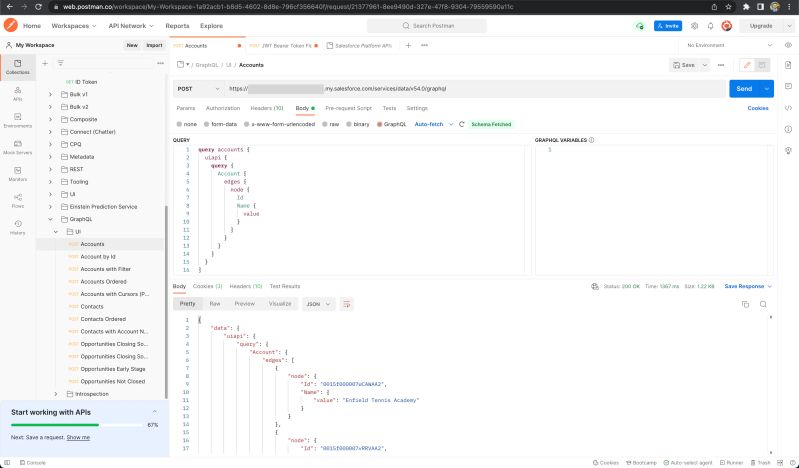Open the documentation icon in right sidebar
799x468 pixels.
(x=788, y=65)
